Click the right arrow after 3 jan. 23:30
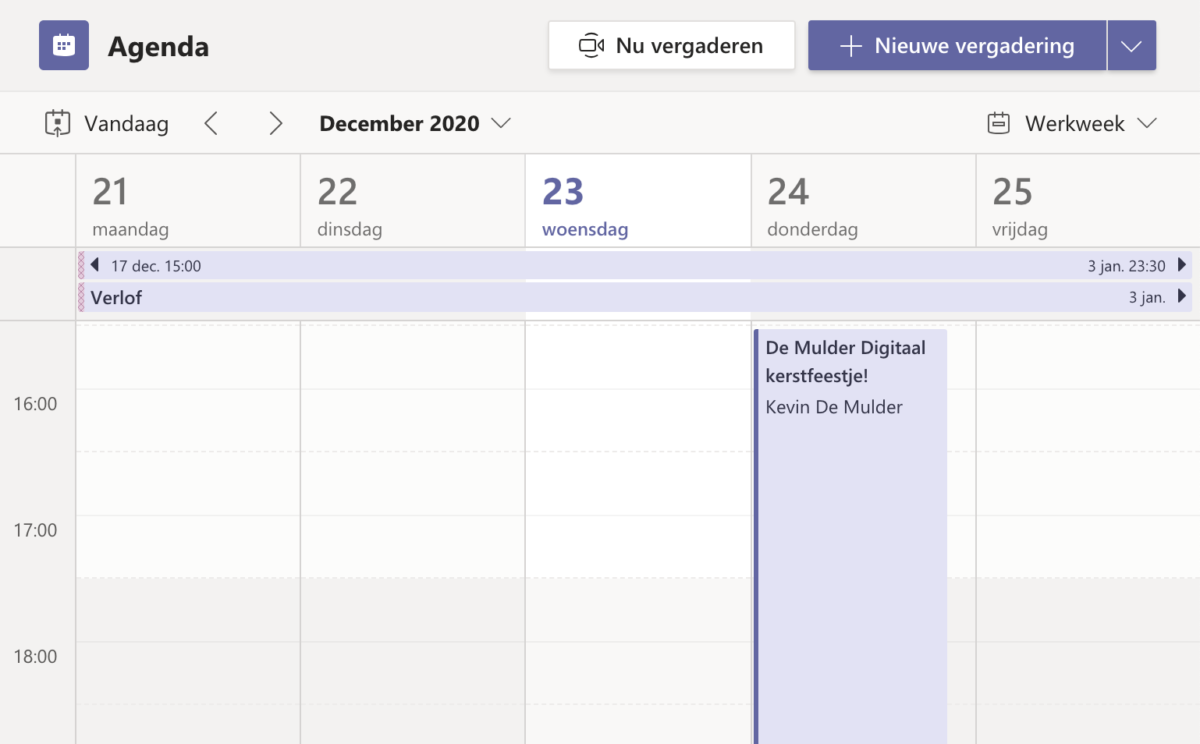1200x744 pixels. click(1184, 265)
